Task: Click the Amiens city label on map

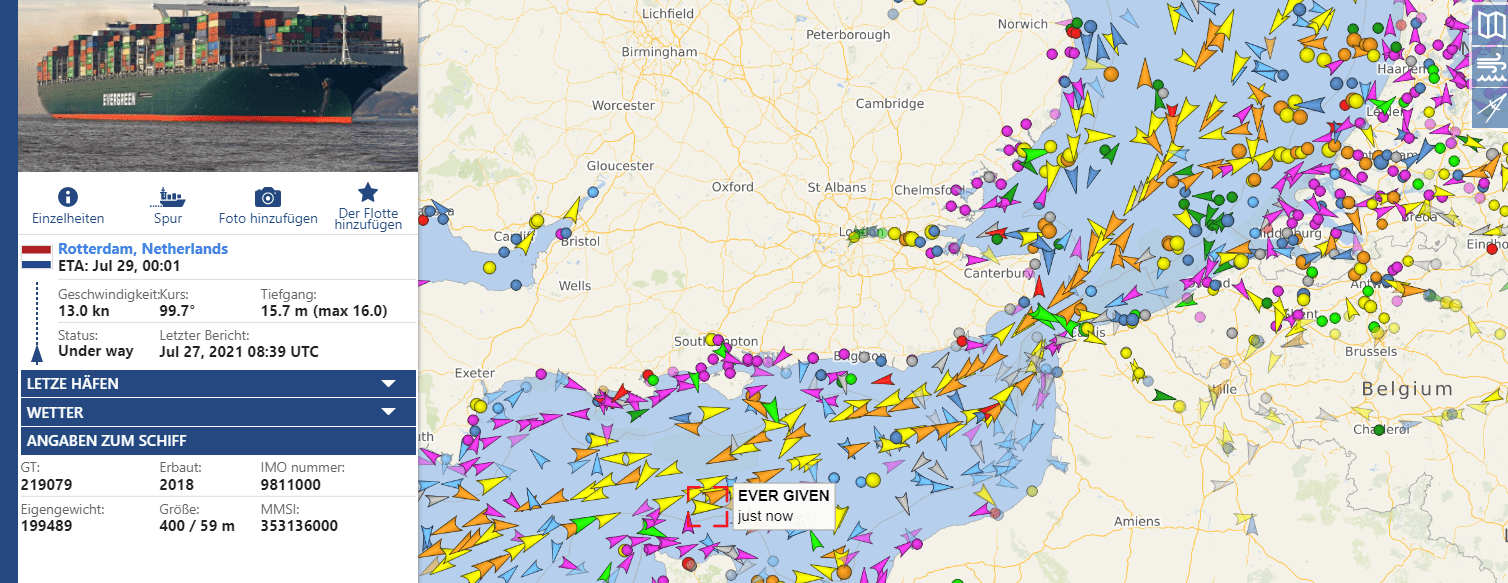Action: tap(1137, 521)
